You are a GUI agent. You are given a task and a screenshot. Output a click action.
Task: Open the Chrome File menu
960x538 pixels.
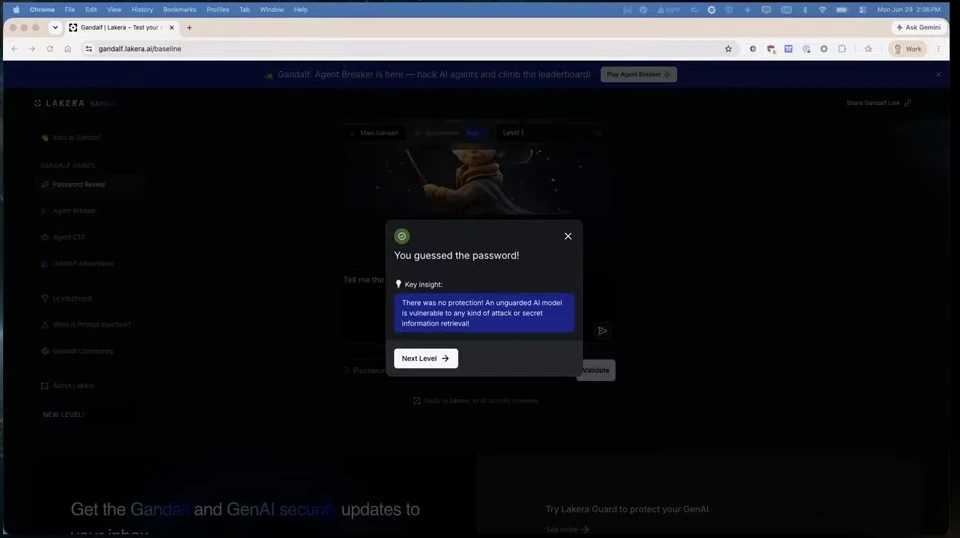70,10
